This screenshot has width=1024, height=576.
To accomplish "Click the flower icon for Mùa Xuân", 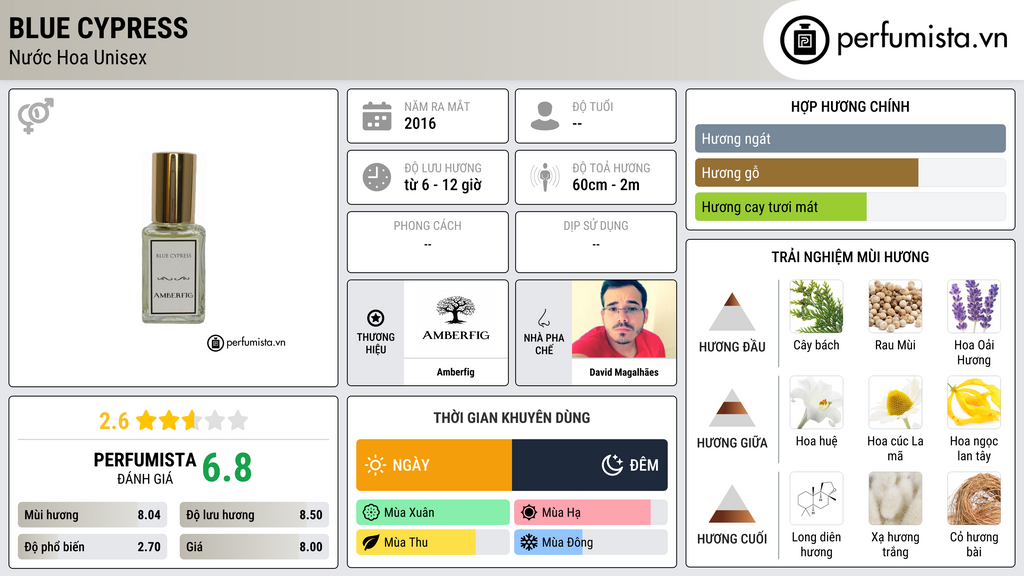I will [371, 513].
